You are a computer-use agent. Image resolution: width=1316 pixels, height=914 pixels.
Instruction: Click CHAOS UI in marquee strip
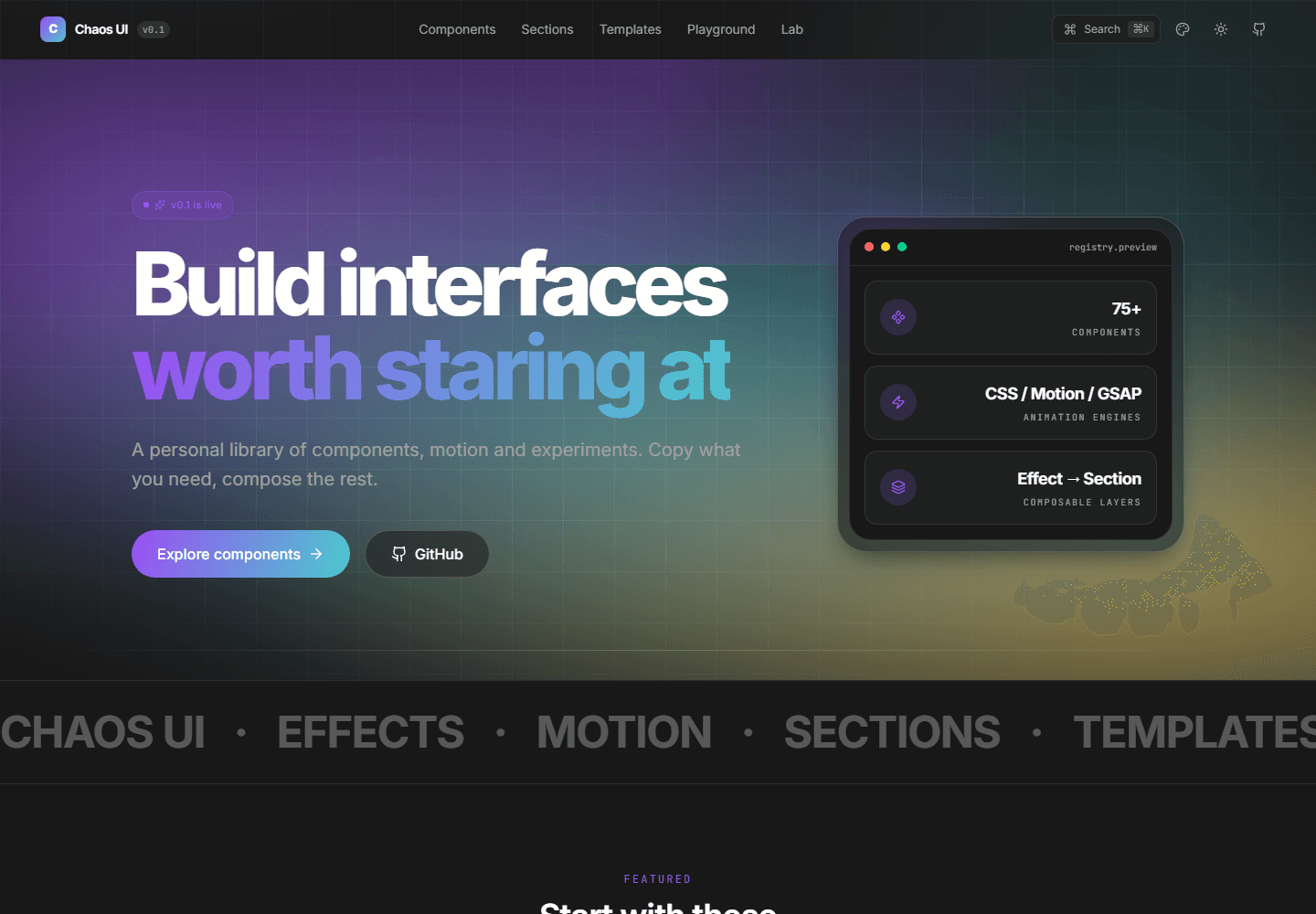102,732
